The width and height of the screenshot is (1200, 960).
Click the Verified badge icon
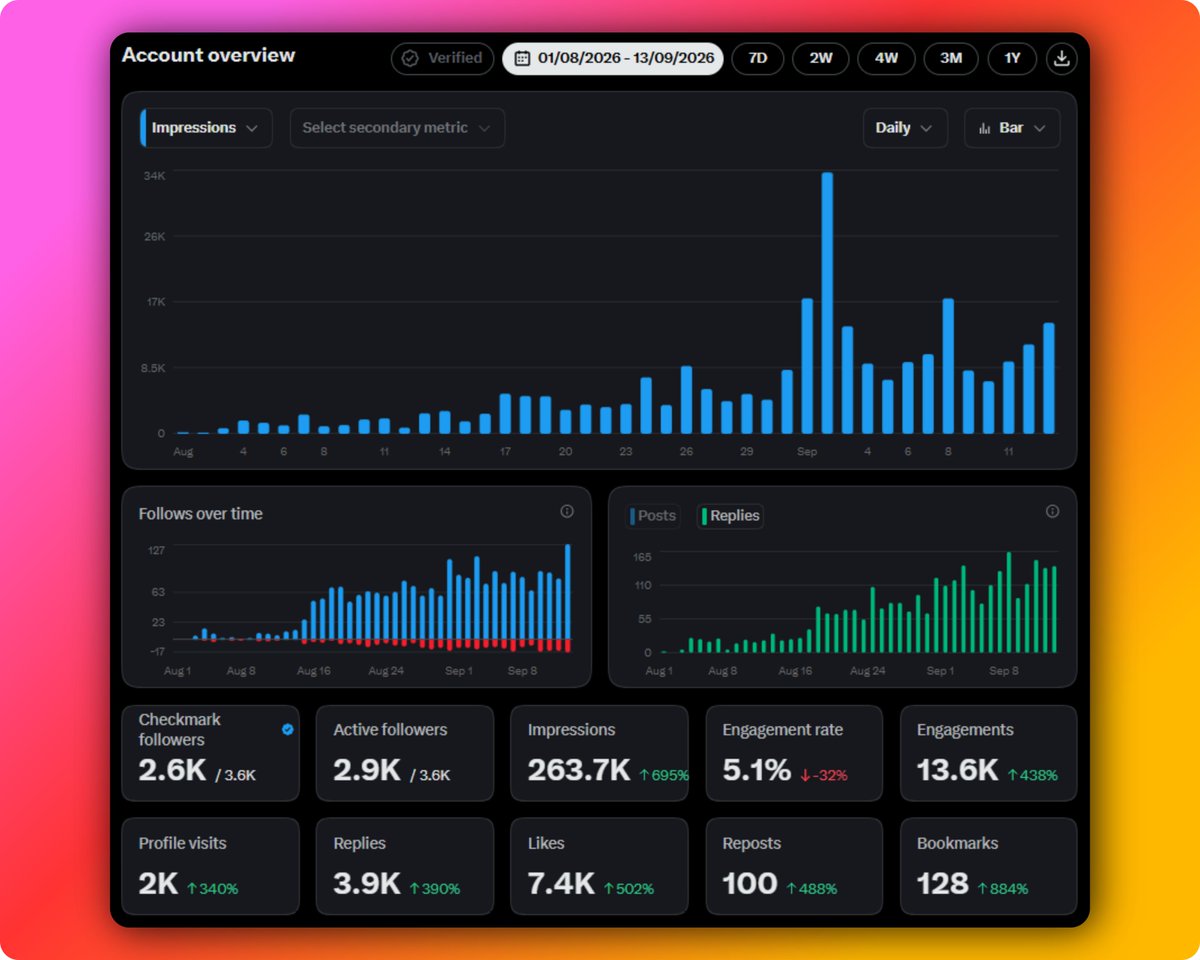tap(410, 58)
